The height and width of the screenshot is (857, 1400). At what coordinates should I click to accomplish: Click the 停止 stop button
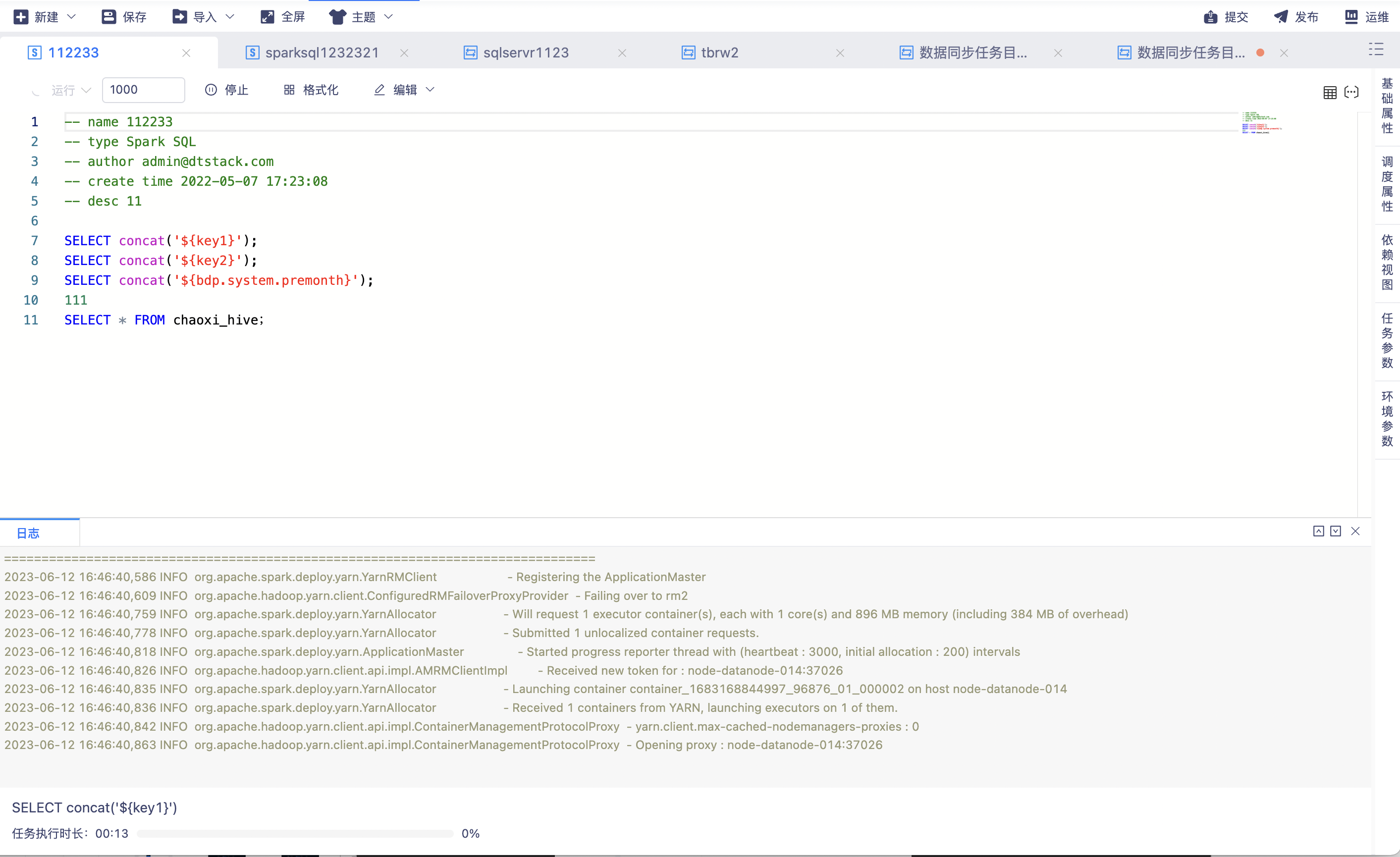[x=227, y=90]
